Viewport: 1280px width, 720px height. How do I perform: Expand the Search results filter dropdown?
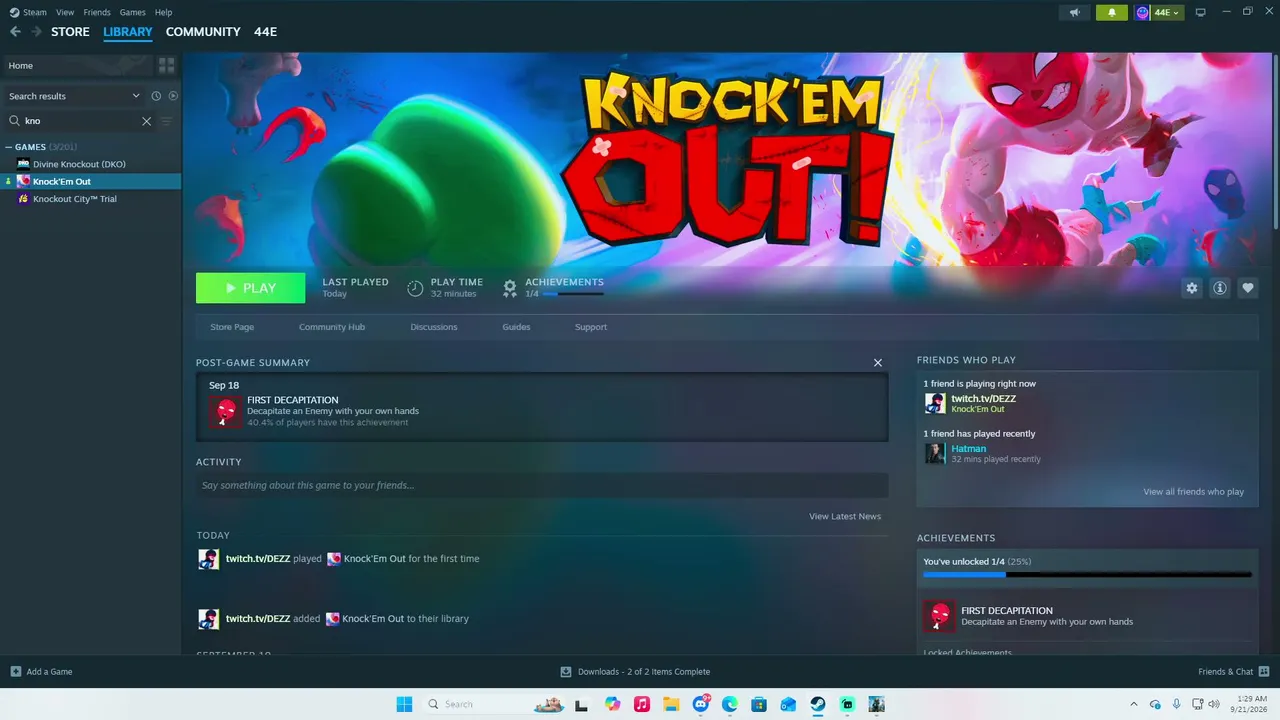coord(74,96)
